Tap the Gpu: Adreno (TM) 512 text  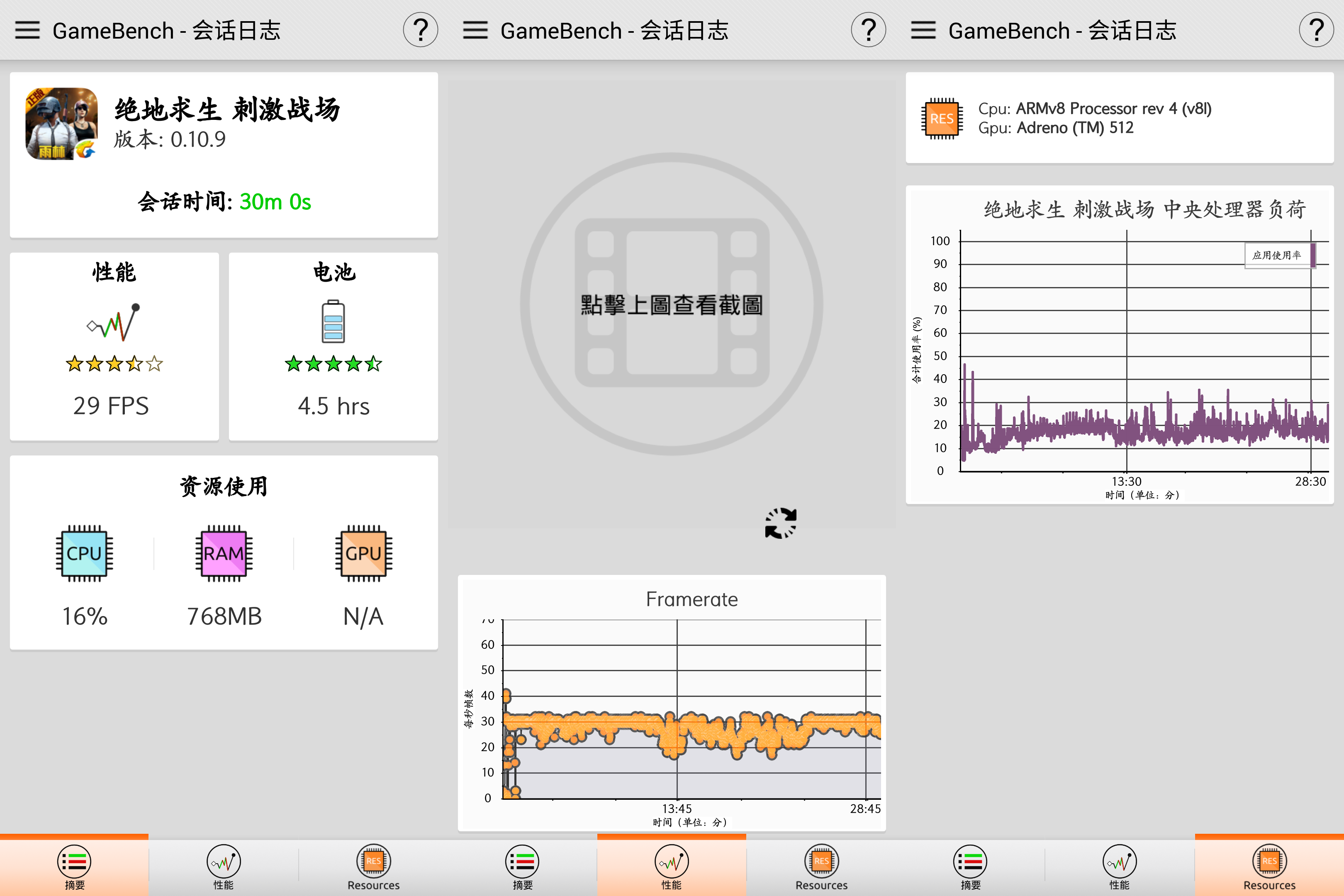click(x=1056, y=128)
